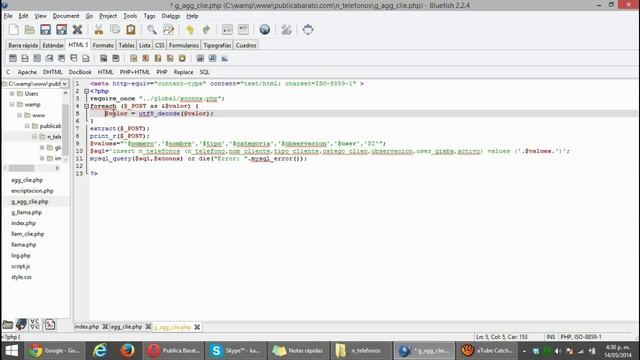Open agg_clie.php from the file list
Viewport: 640px width, 360px height.
[27, 180]
